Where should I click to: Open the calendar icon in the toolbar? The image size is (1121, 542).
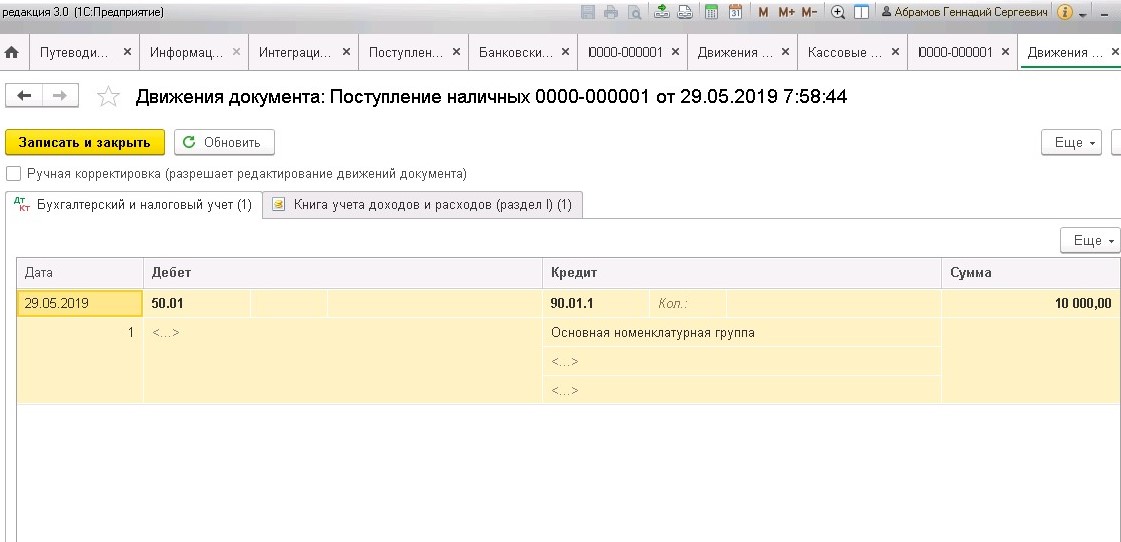(736, 12)
